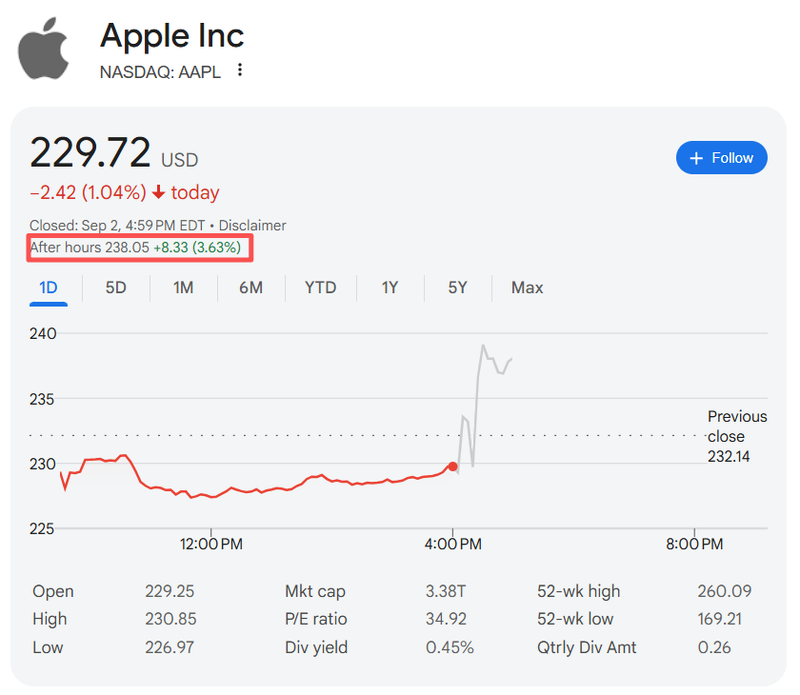Switch to the 5D chart tab

click(116, 288)
